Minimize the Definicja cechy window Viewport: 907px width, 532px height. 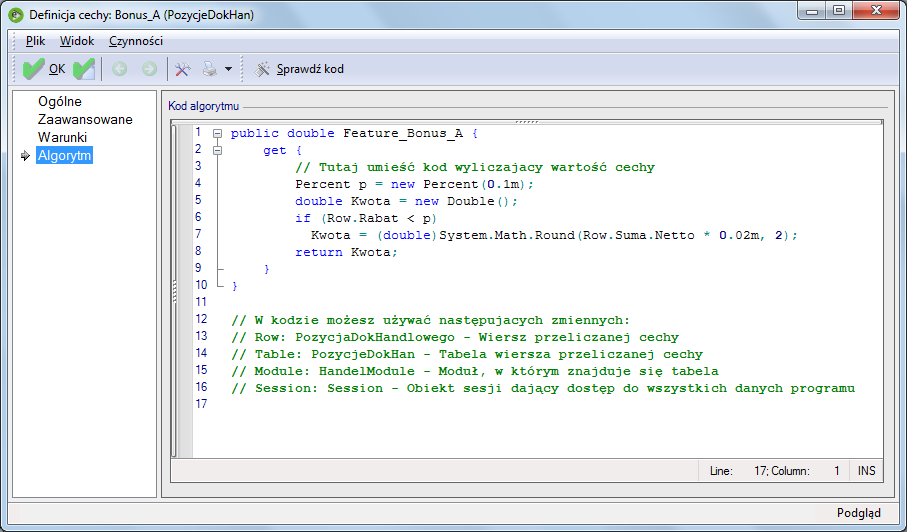[812, 10]
